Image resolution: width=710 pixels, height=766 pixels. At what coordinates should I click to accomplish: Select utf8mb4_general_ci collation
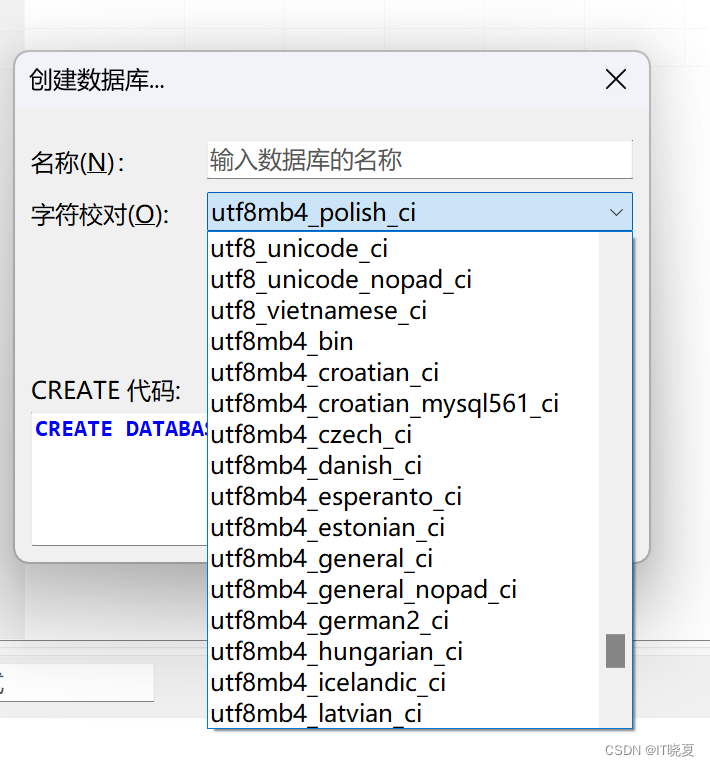[404, 559]
